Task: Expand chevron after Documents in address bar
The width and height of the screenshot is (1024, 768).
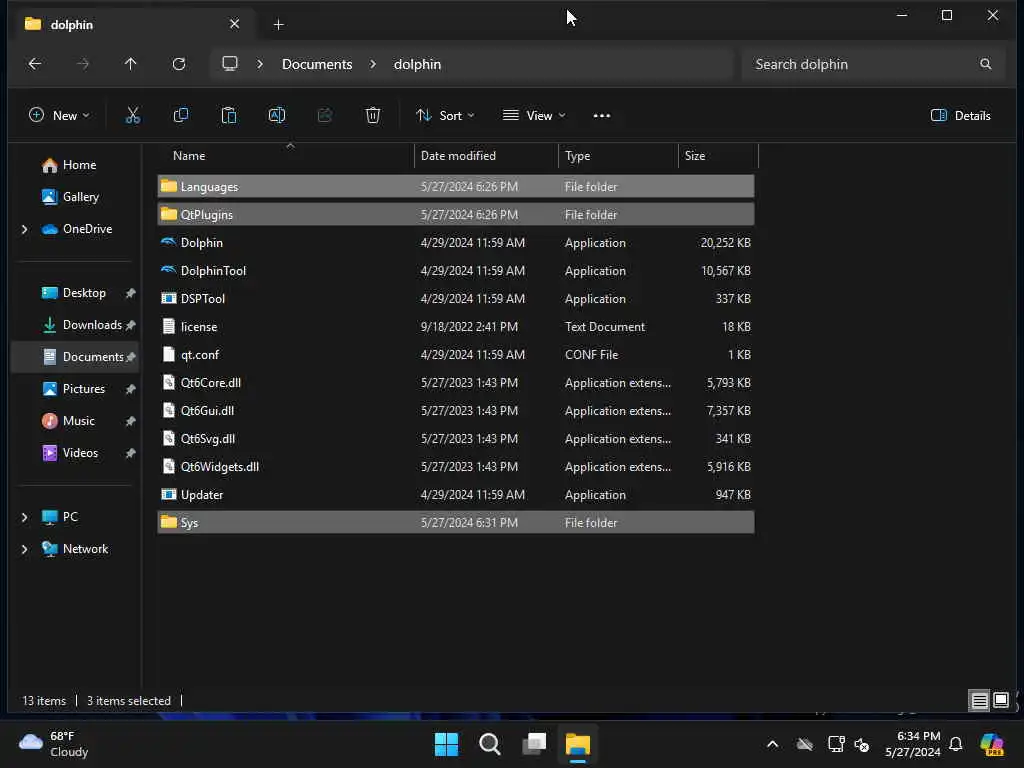Action: click(x=373, y=64)
